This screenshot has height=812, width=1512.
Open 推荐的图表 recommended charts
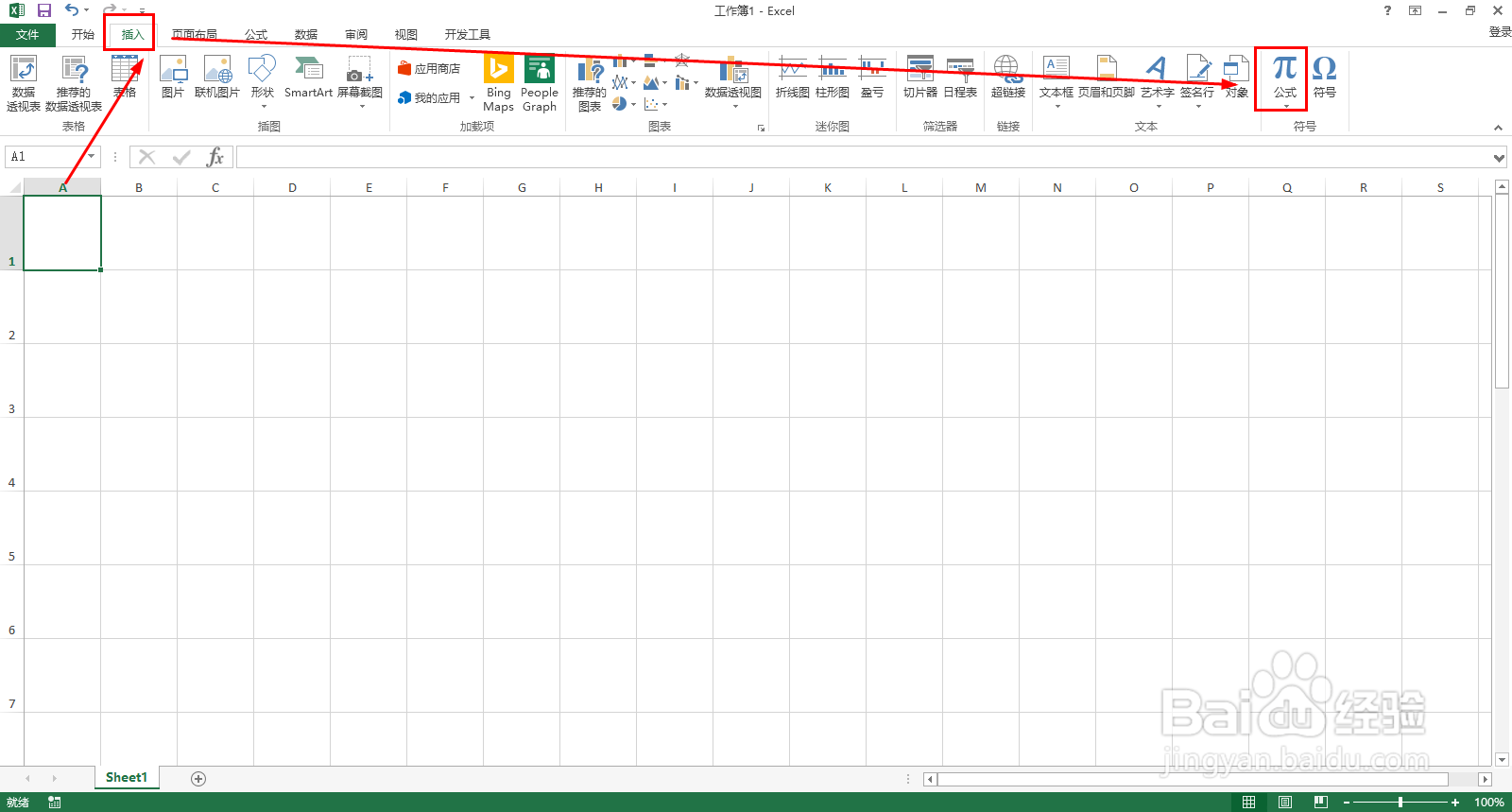coord(590,84)
